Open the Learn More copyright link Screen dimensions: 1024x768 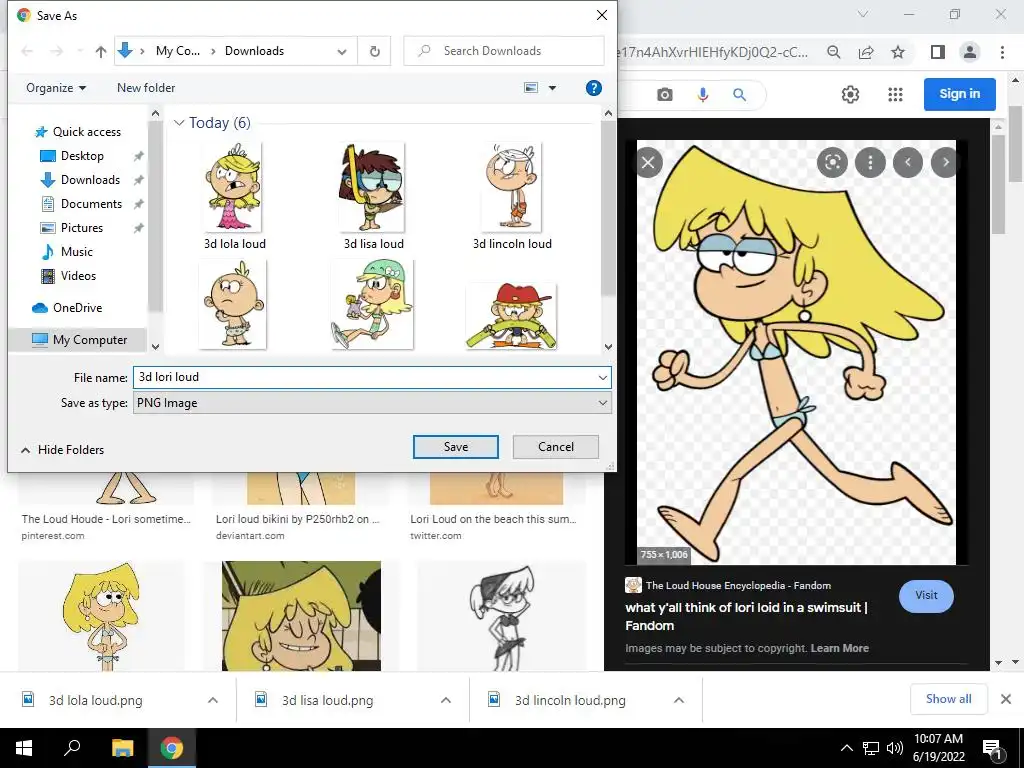pyautogui.click(x=839, y=648)
